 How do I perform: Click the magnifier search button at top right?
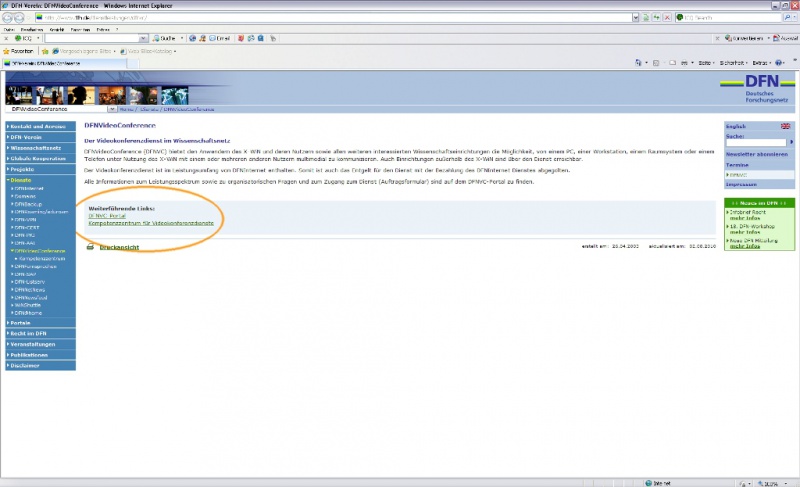click(x=787, y=17)
